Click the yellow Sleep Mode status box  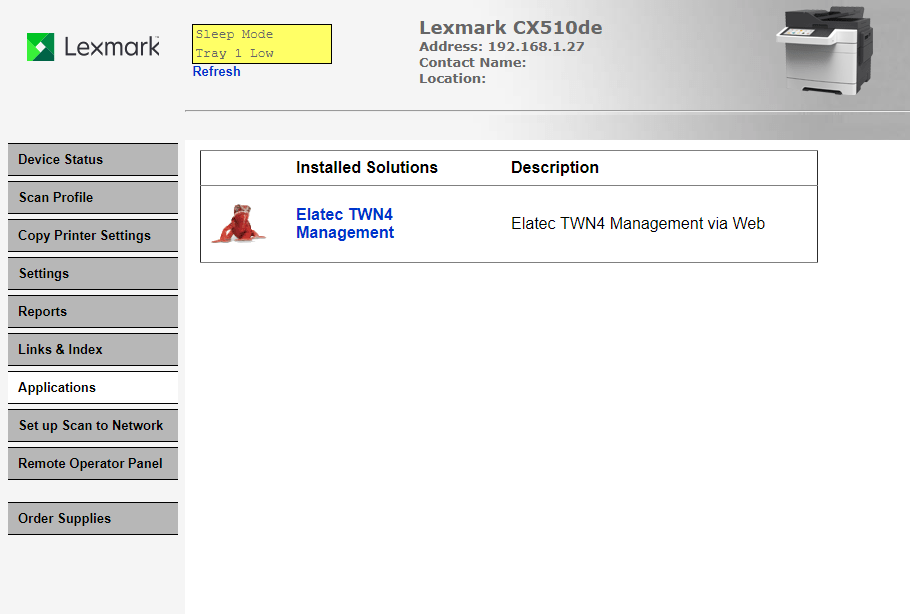click(x=262, y=44)
